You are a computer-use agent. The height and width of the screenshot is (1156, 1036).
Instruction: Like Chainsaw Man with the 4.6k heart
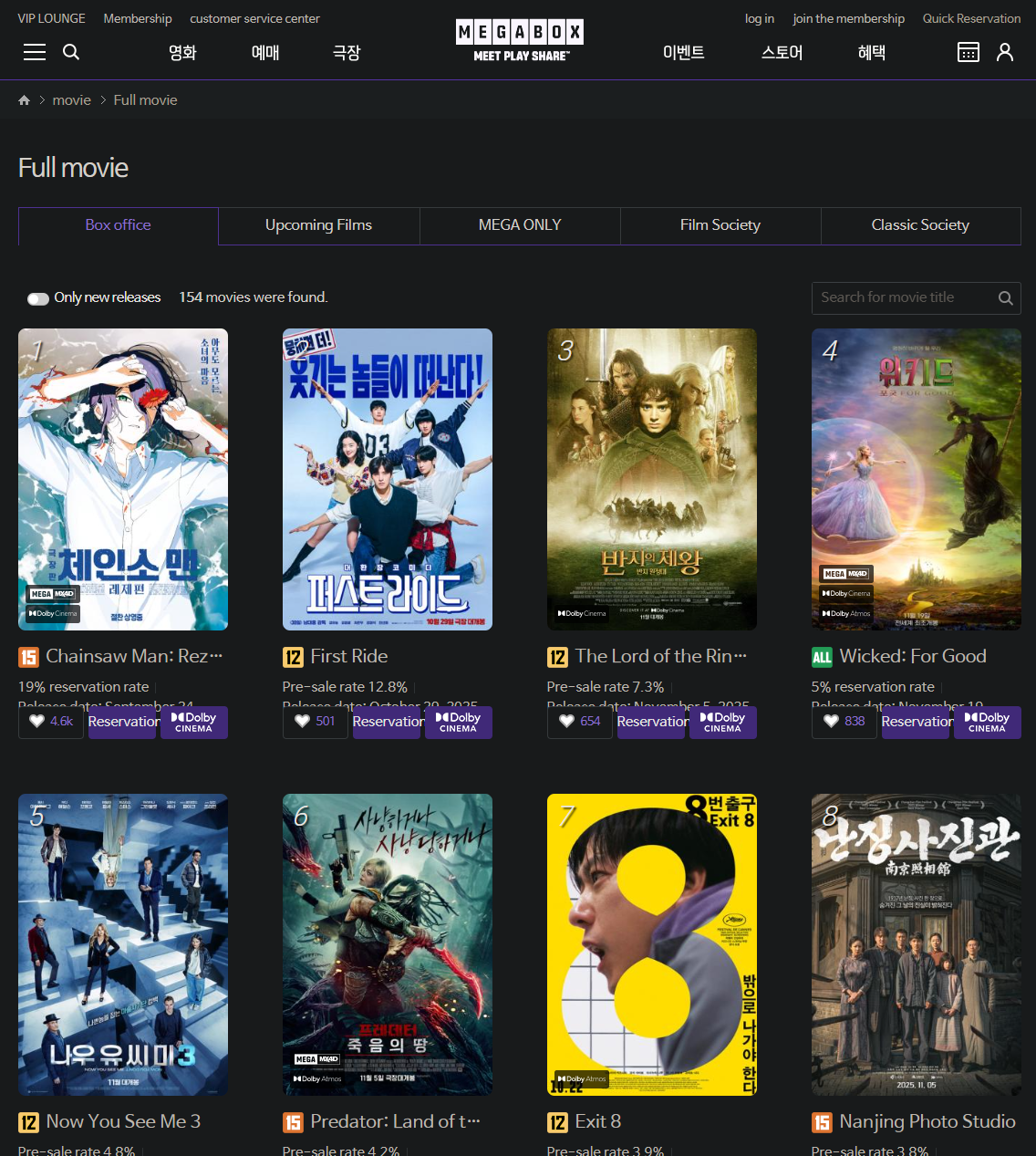(51, 722)
